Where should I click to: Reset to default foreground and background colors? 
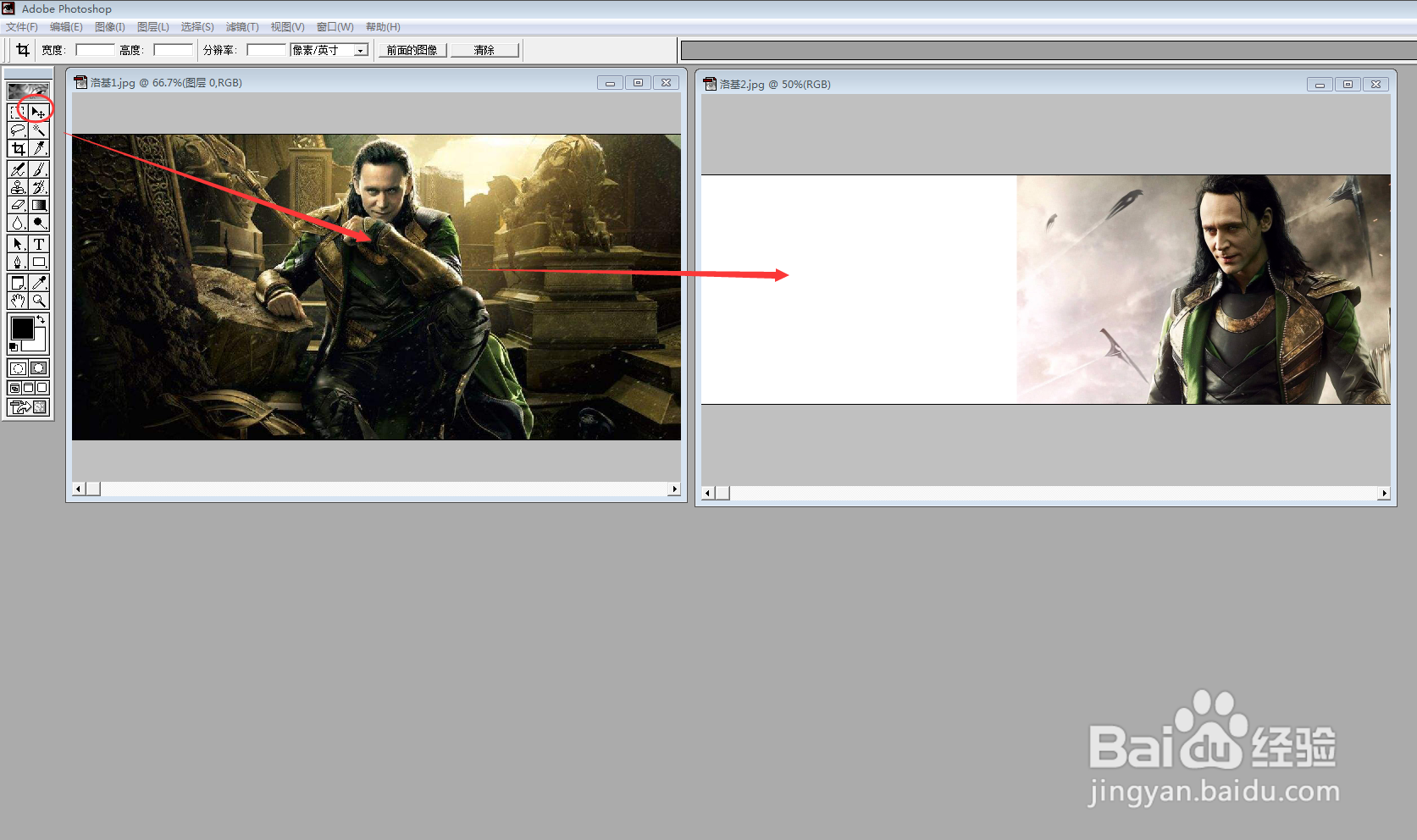click(x=14, y=347)
